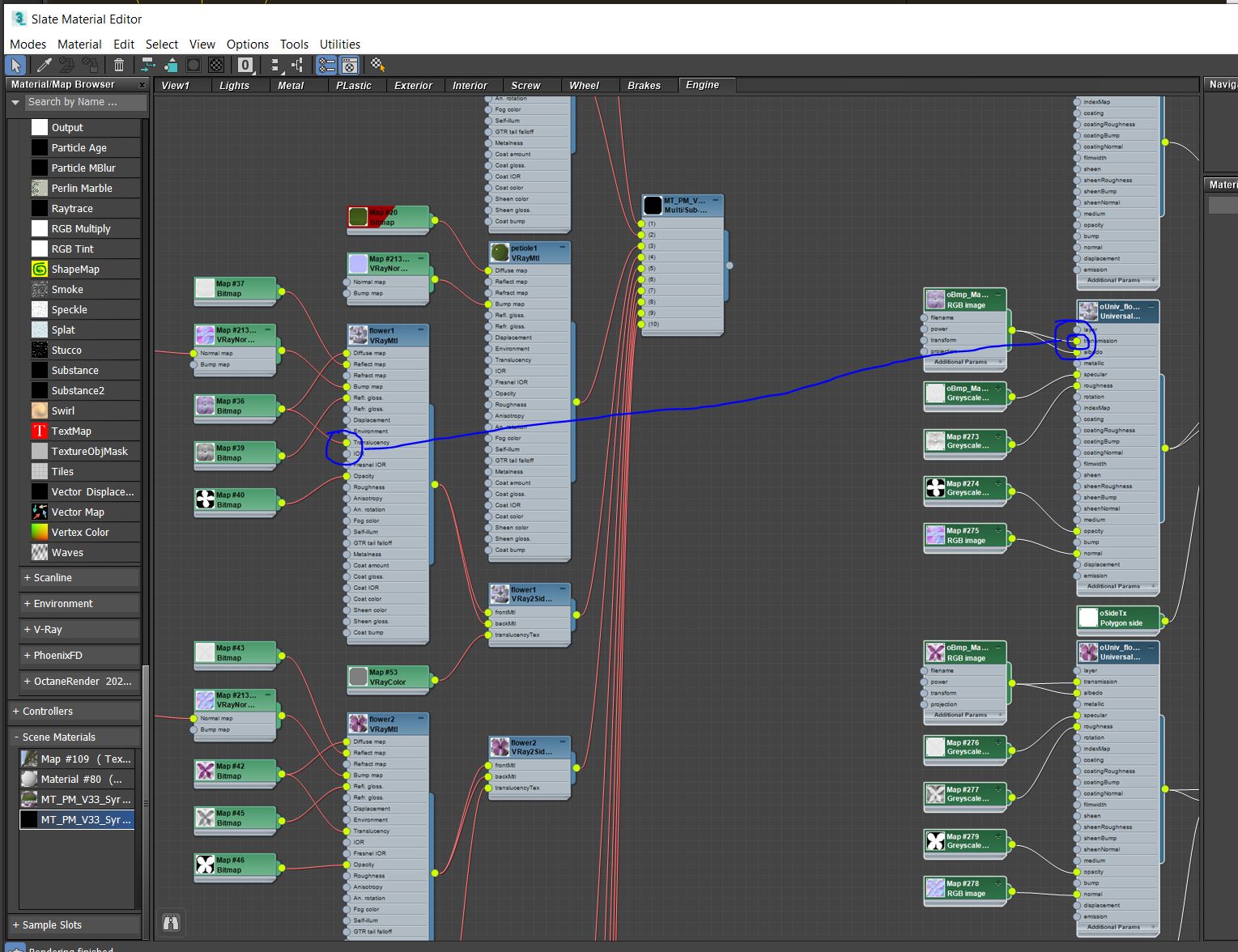Click the Map #20 Bitmap green swatch
The height and width of the screenshot is (952, 1238).
tap(359, 216)
